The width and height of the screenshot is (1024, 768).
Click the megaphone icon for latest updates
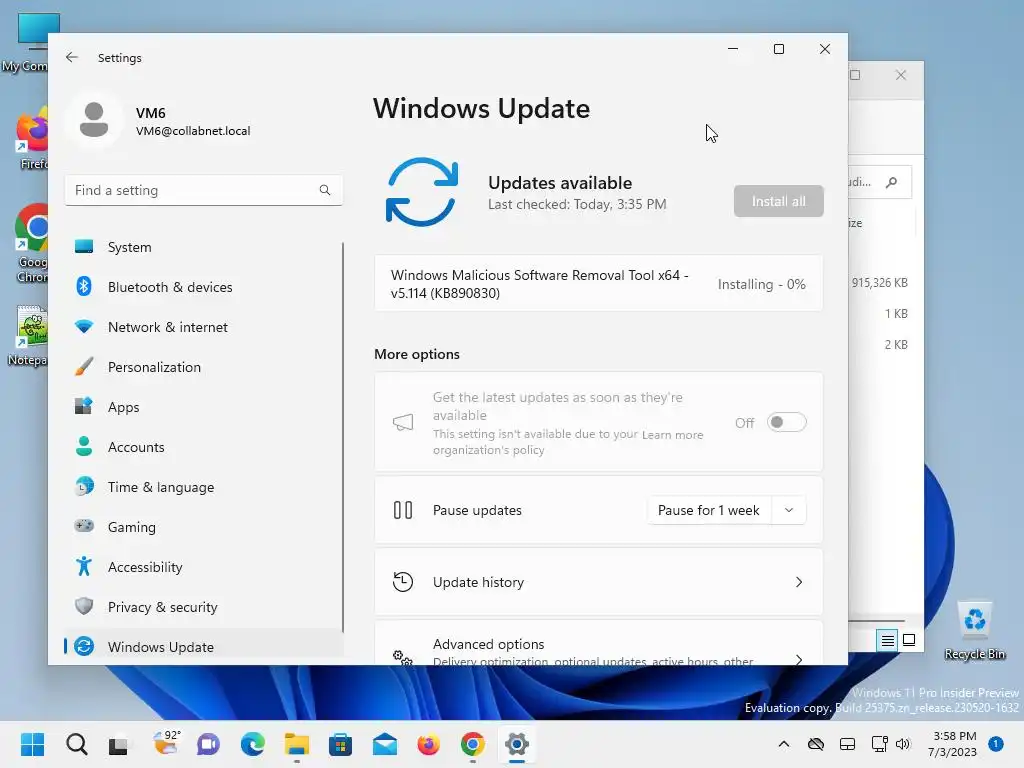click(403, 423)
